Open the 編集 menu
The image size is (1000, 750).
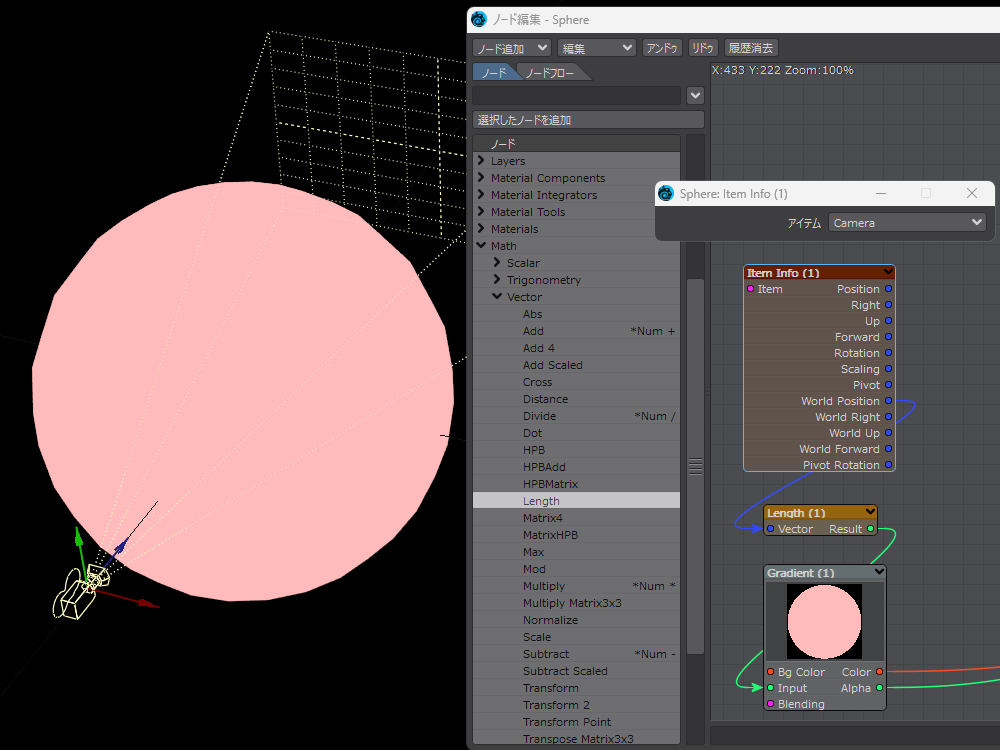click(x=597, y=48)
